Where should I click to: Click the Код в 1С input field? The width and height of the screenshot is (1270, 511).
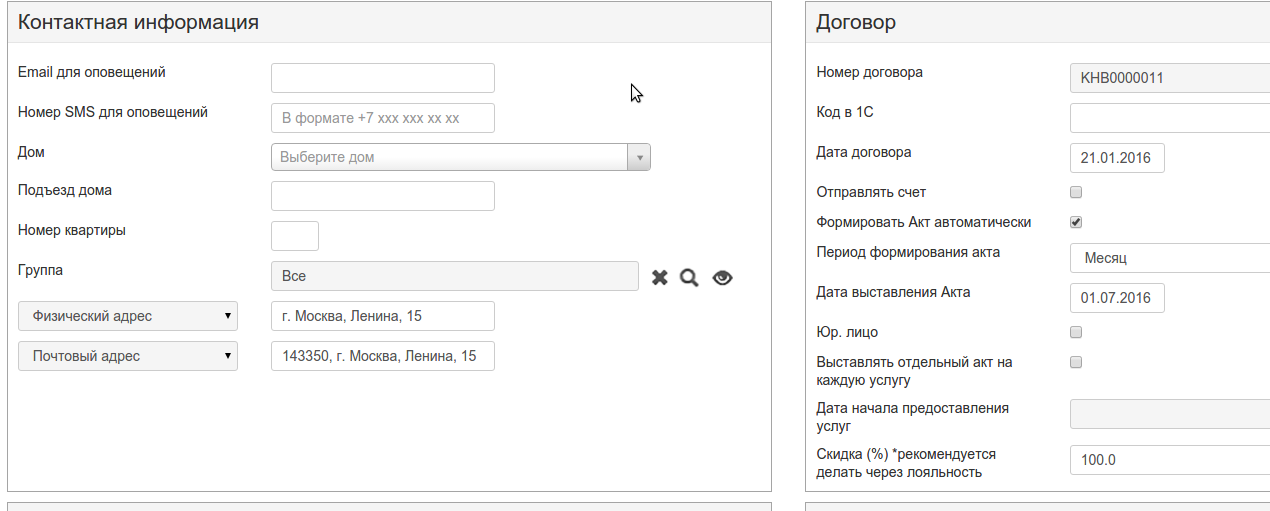point(1168,118)
